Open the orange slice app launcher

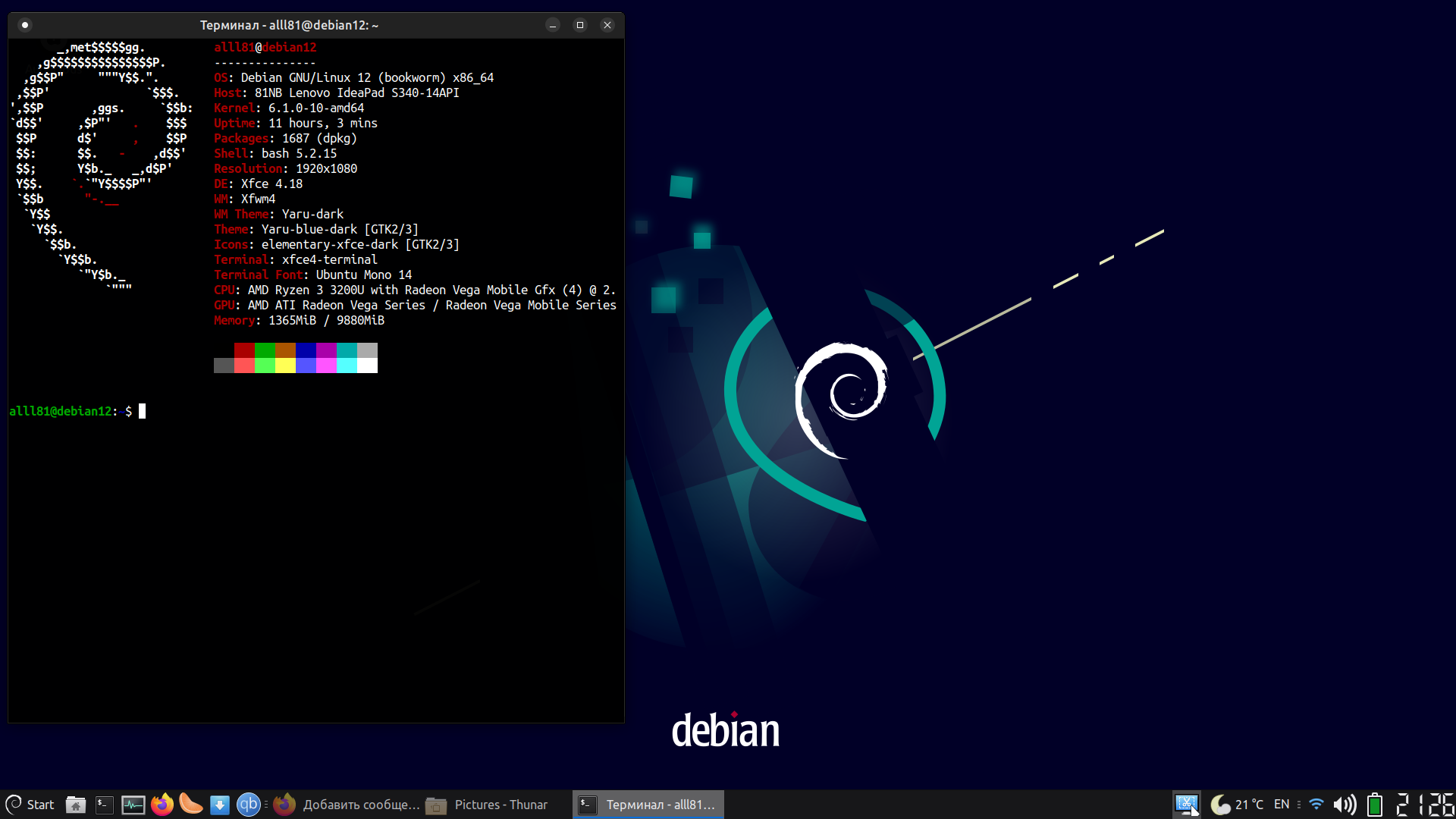tap(190, 805)
